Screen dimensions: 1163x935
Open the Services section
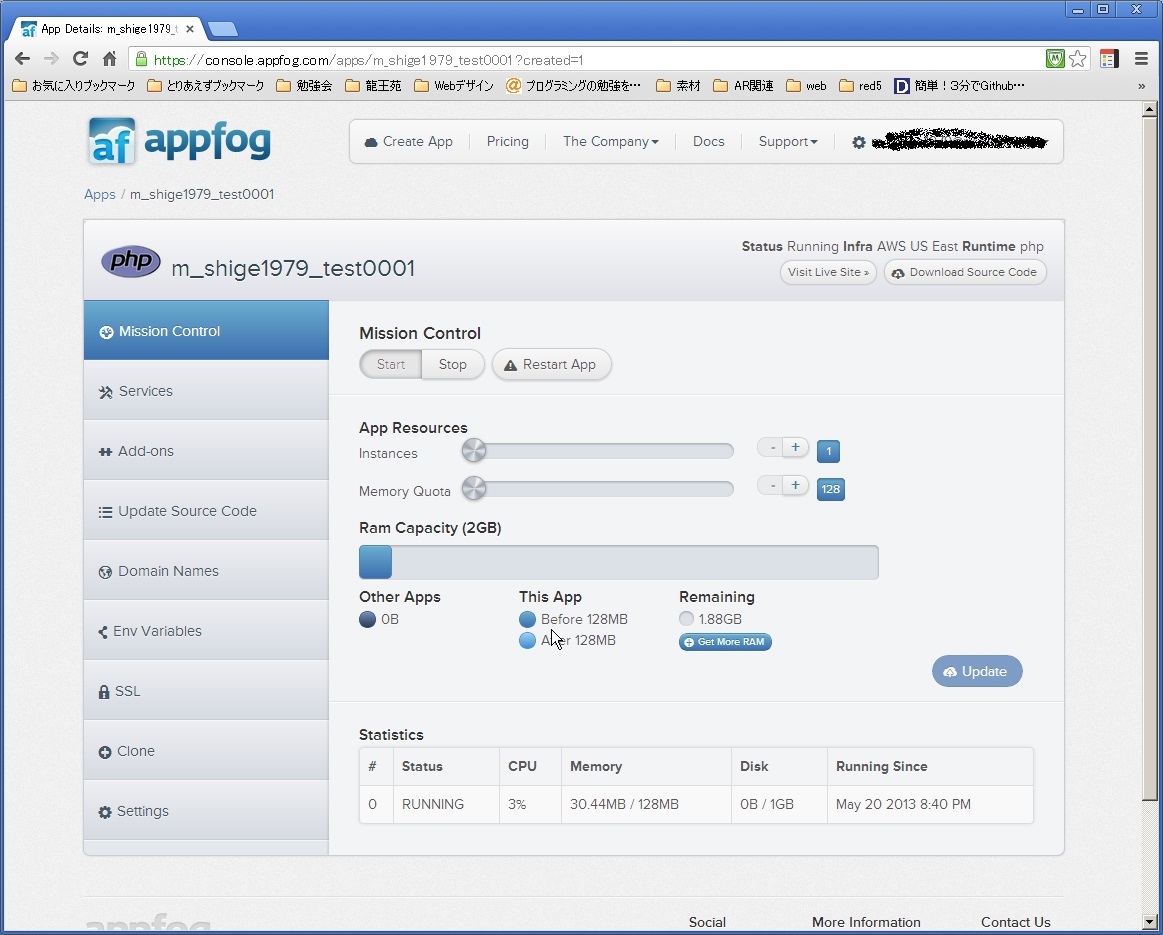tap(206, 391)
